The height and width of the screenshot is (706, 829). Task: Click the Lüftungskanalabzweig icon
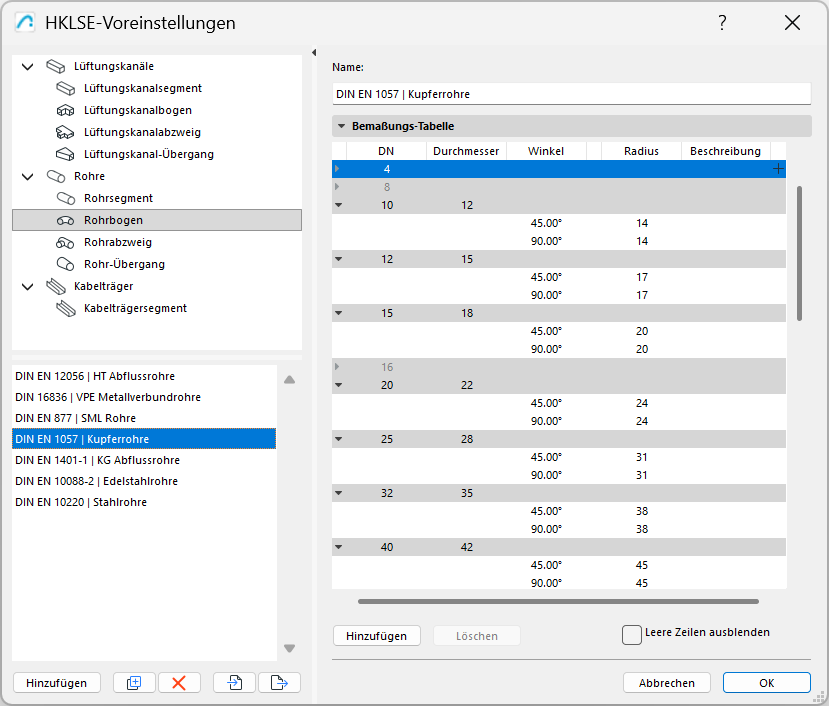(x=66, y=132)
